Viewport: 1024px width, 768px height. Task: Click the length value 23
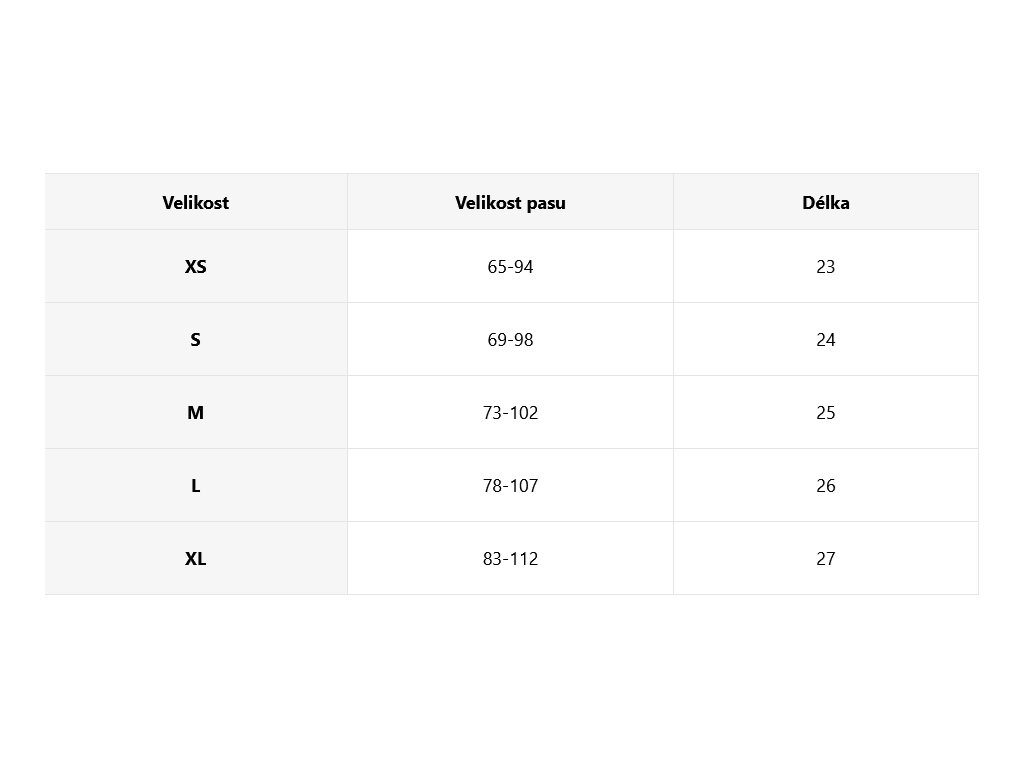tap(825, 267)
